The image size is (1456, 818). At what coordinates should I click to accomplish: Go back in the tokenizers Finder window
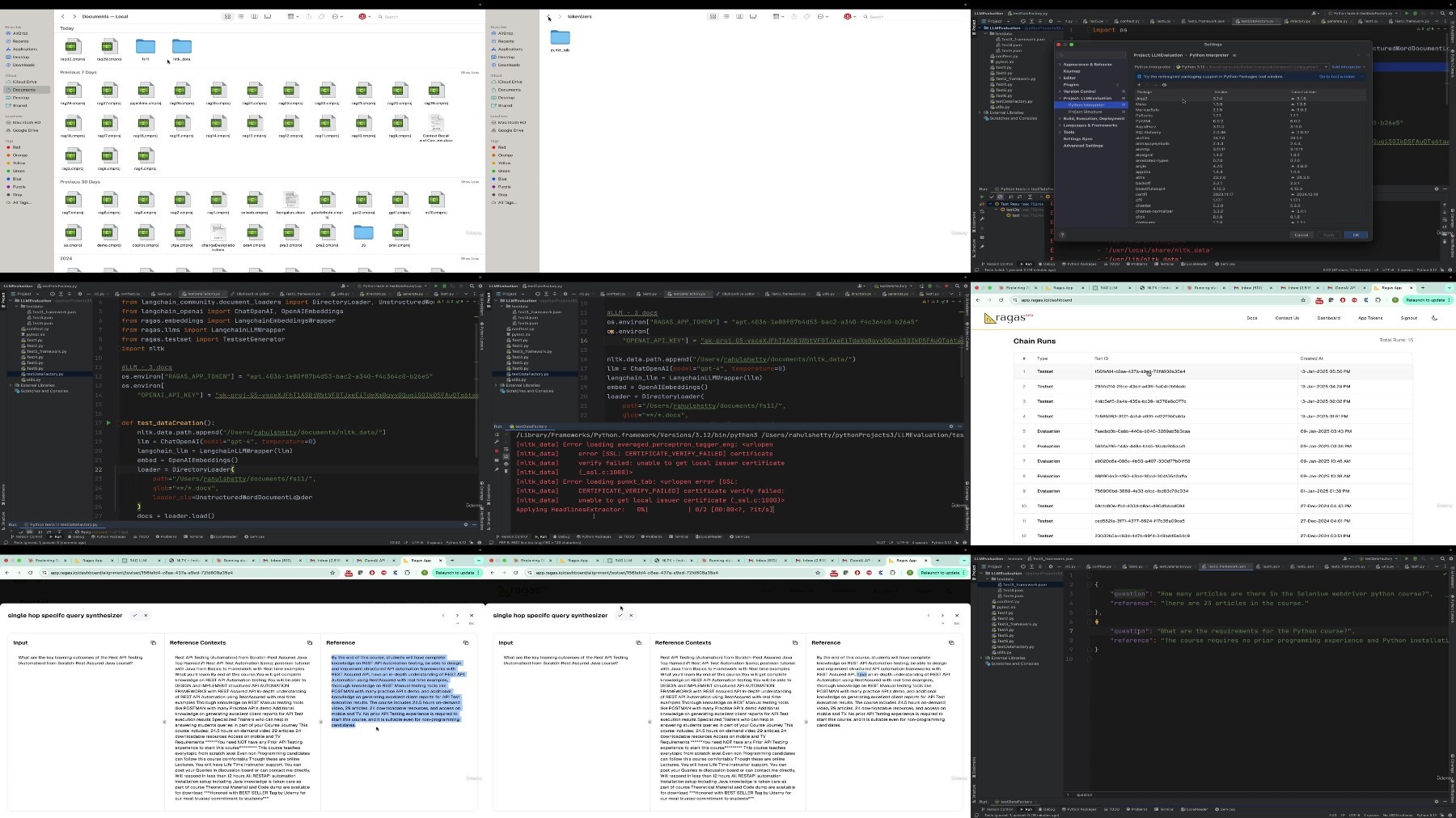tap(548, 16)
